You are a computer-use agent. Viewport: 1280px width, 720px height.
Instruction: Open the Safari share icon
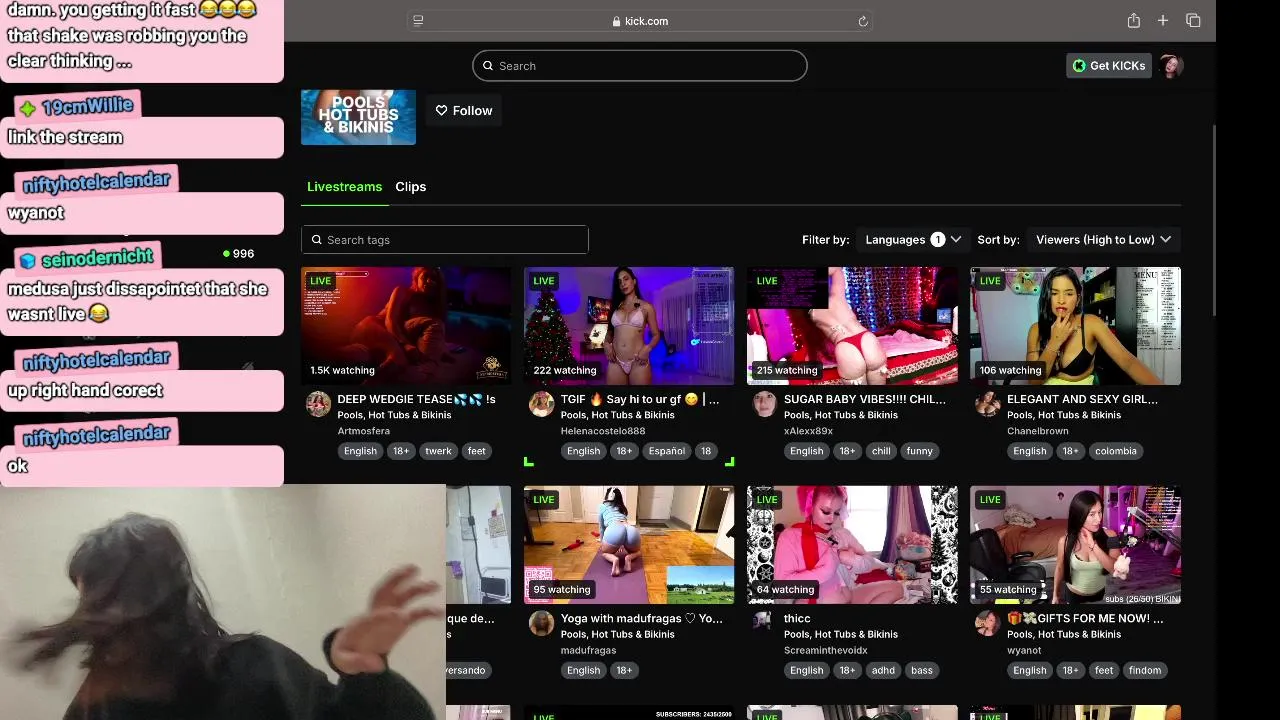pyautogui.click(x=1133, y=21)
